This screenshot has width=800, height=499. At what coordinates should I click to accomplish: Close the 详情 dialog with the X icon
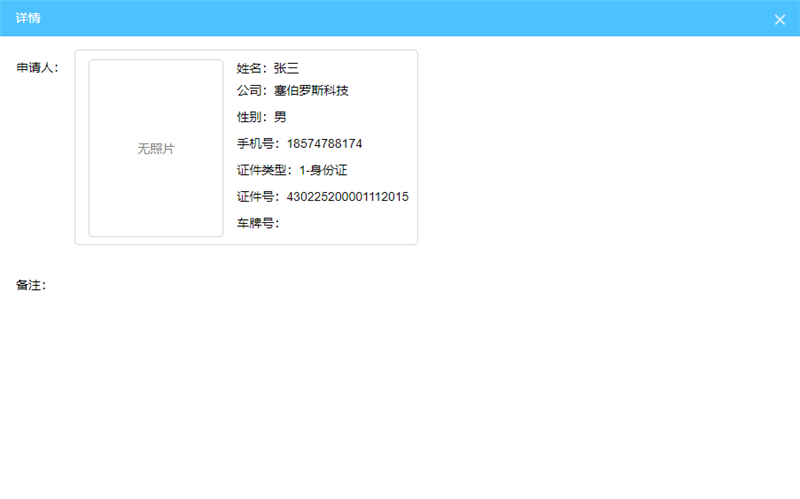[x=780, y=19]
